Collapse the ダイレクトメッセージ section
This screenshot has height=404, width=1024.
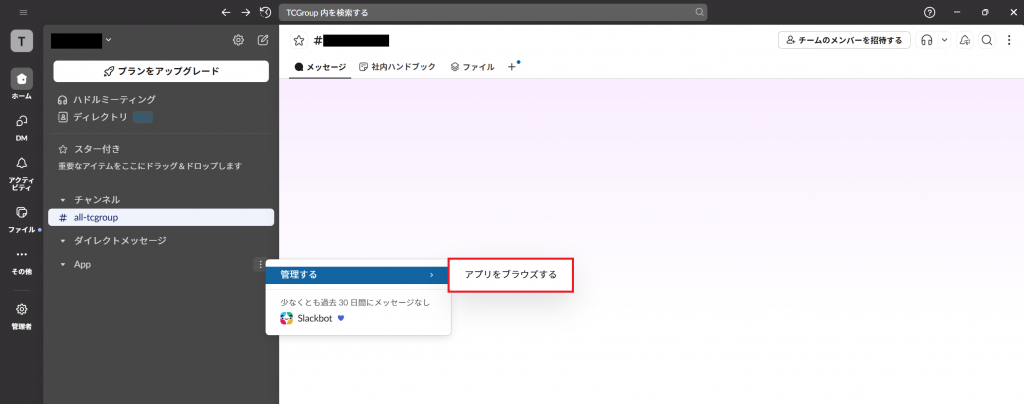point(63,241)
